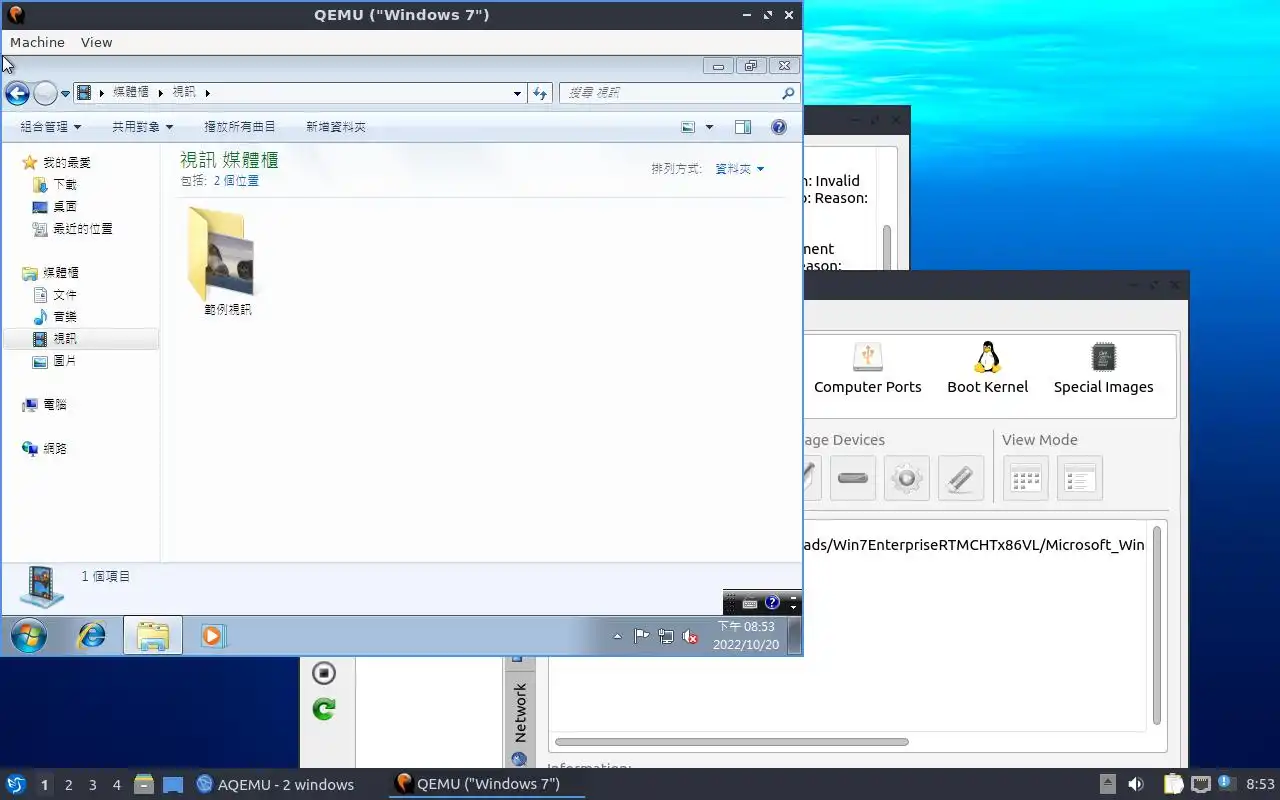Click horizontal scrollbar in AQEMU device list
Viewport: 1280px width, 800px height.
tap(731, 742)
